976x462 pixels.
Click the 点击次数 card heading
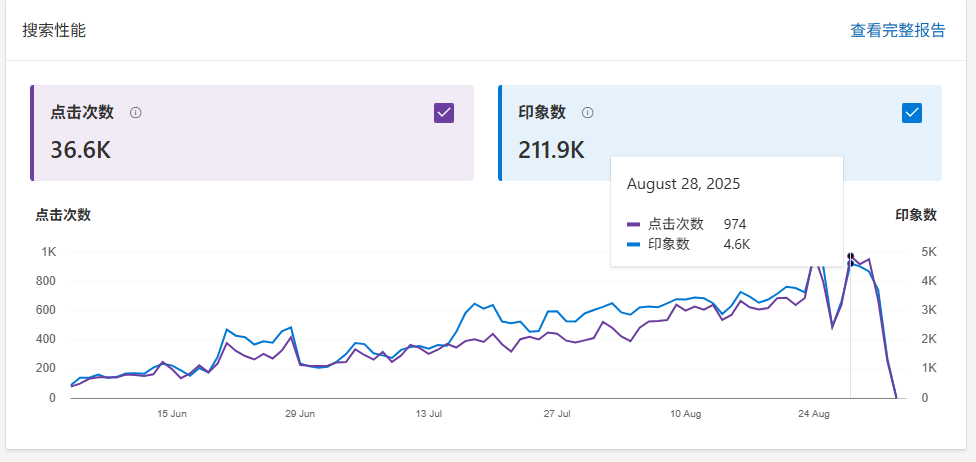pyautogui.click(x=82, y=113)
